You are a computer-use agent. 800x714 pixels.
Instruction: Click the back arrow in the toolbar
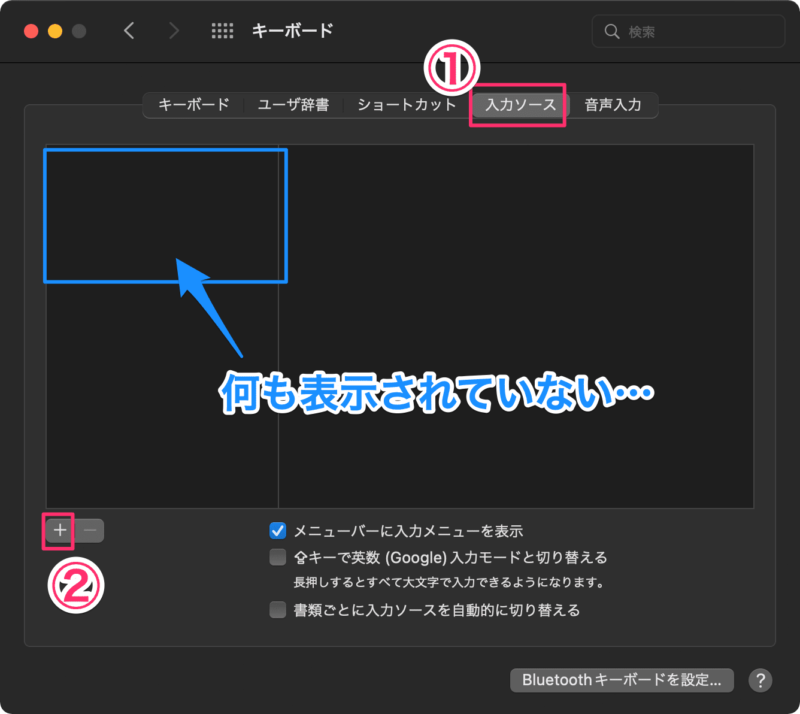tap(130, 31)
